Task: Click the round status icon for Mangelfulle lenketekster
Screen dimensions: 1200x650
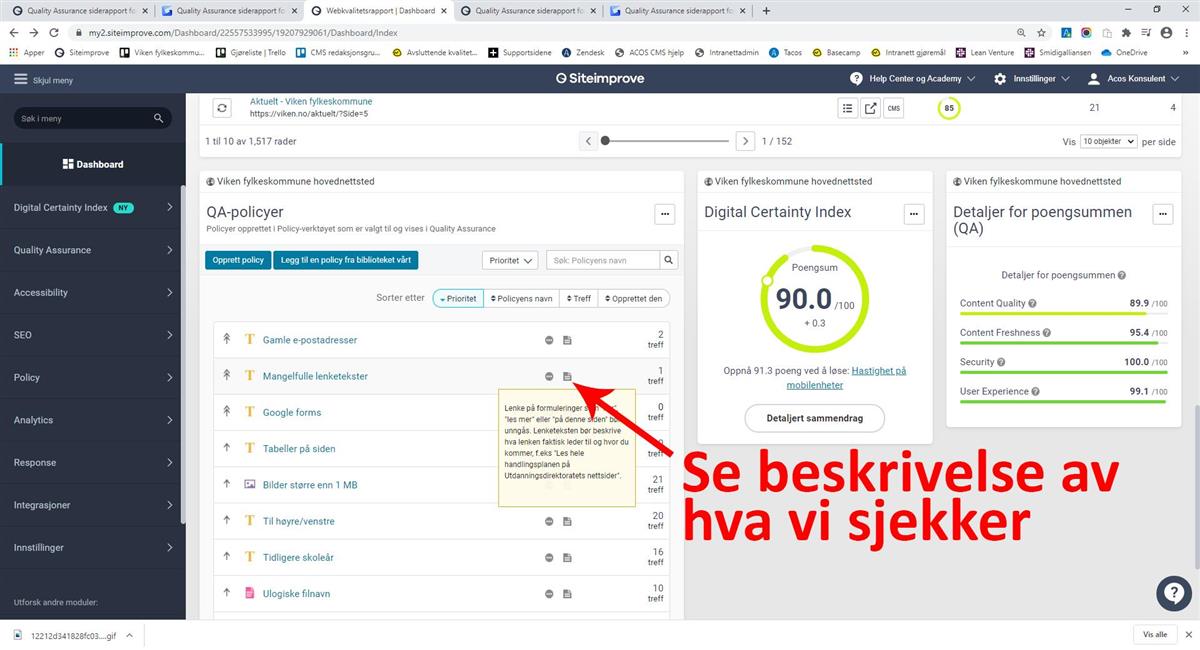Action: click(x=549, y=376)
